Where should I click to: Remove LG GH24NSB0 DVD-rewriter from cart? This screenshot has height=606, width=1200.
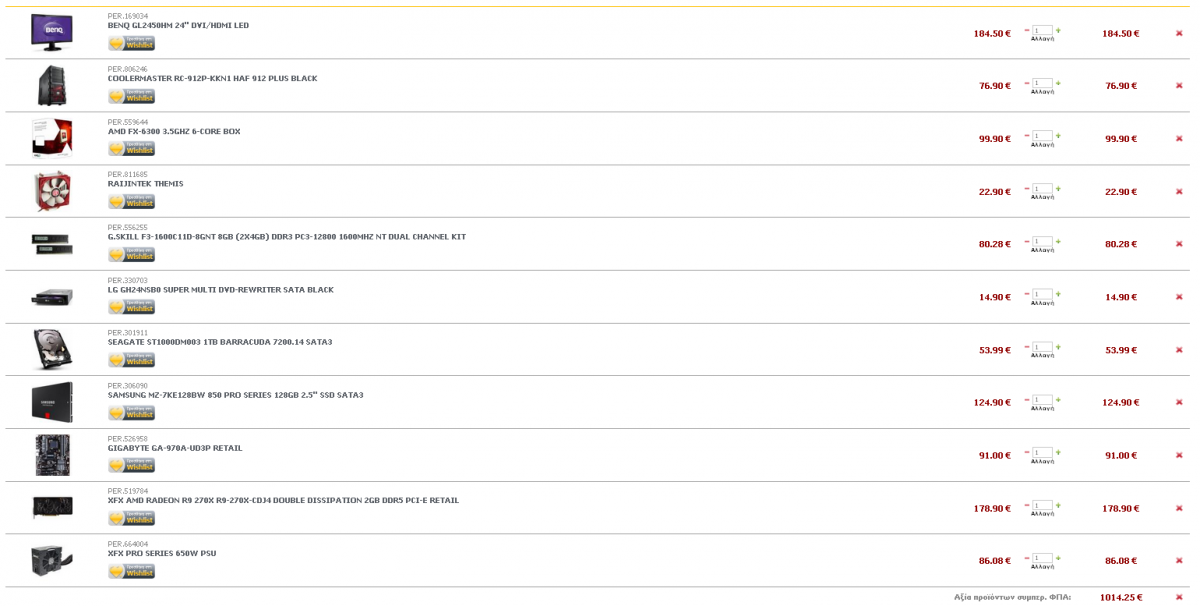coord(1179,297)
